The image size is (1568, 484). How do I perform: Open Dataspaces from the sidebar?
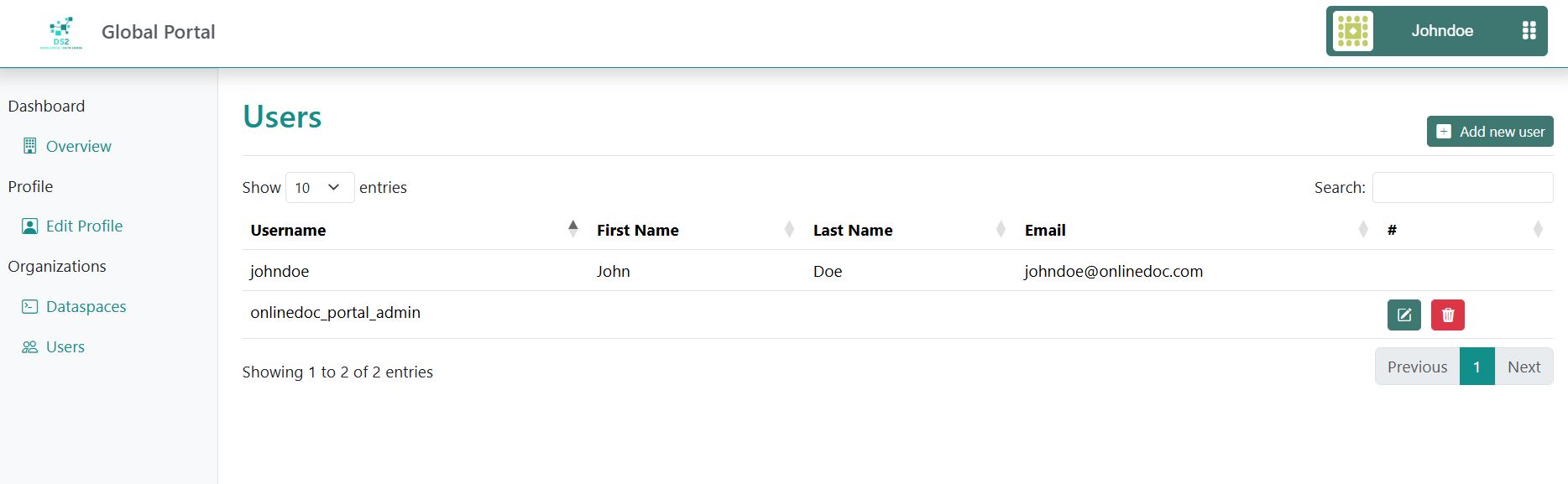pos(86,306)
